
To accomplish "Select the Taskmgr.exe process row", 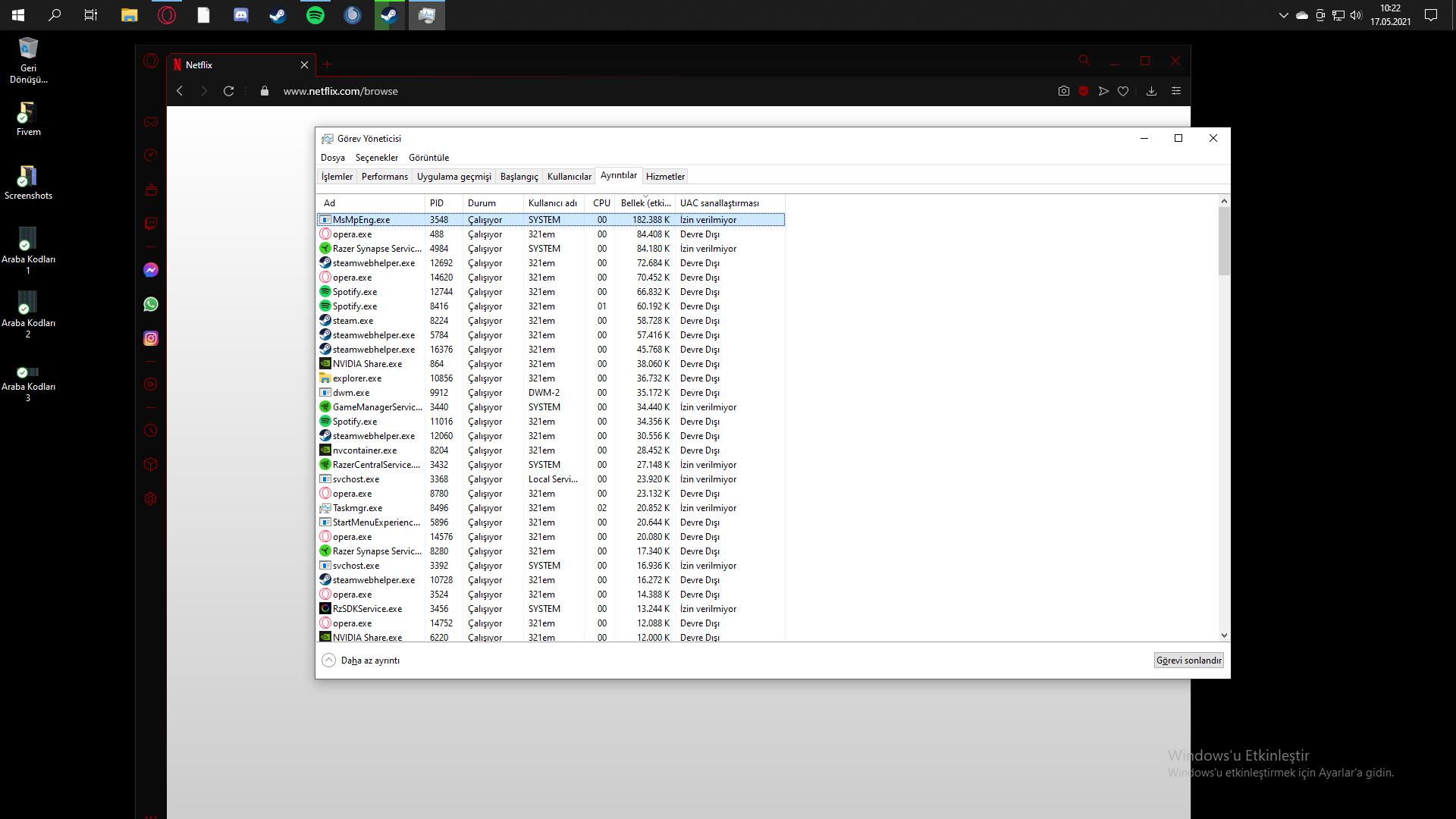I will pos(357,508).
